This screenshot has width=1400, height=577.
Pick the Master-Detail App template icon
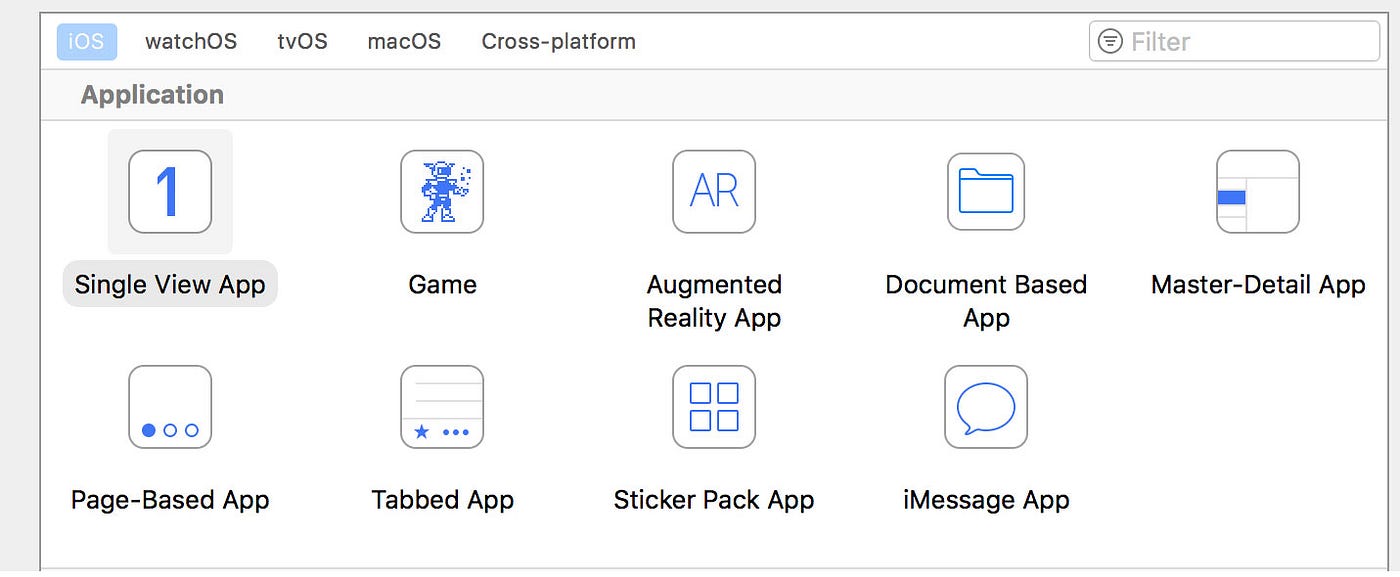tap(1258, 192)
